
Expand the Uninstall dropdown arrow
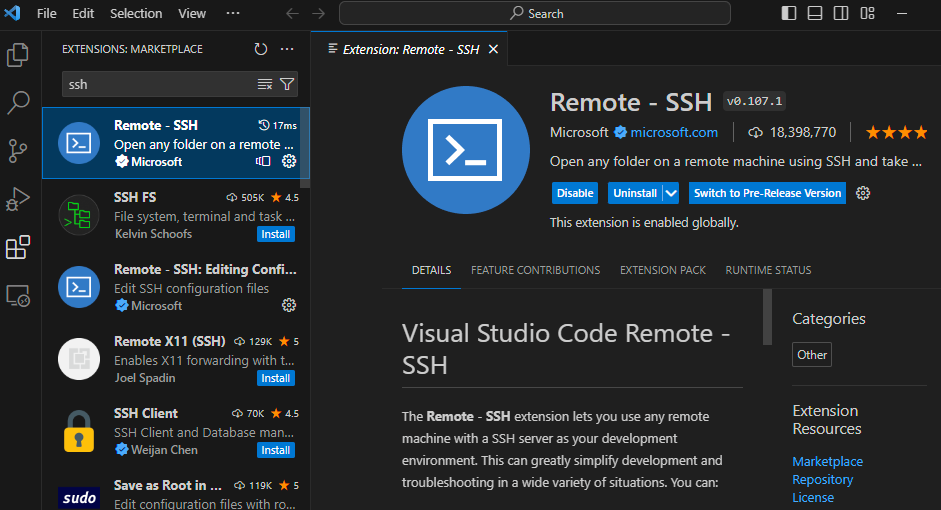671,193
